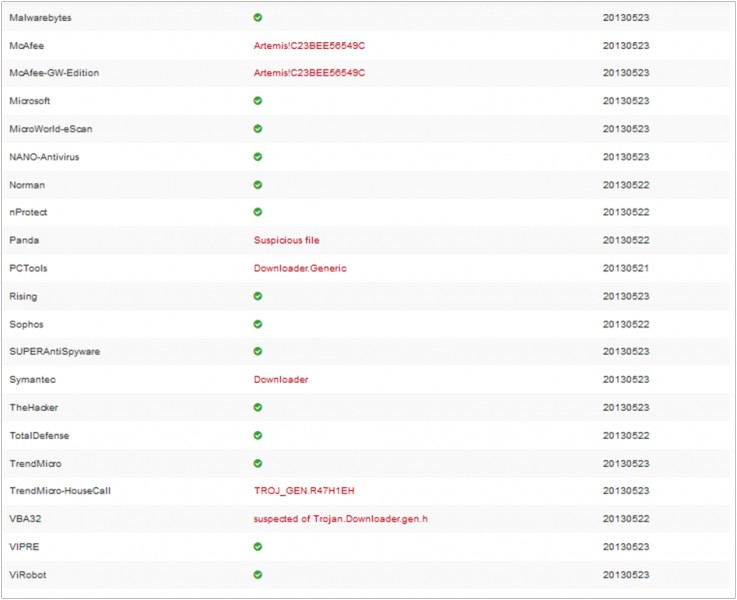Click the green checkmark in Microsoft row
Image resolution: width=737 pixels, height=600 pixels.
(257, 101)
